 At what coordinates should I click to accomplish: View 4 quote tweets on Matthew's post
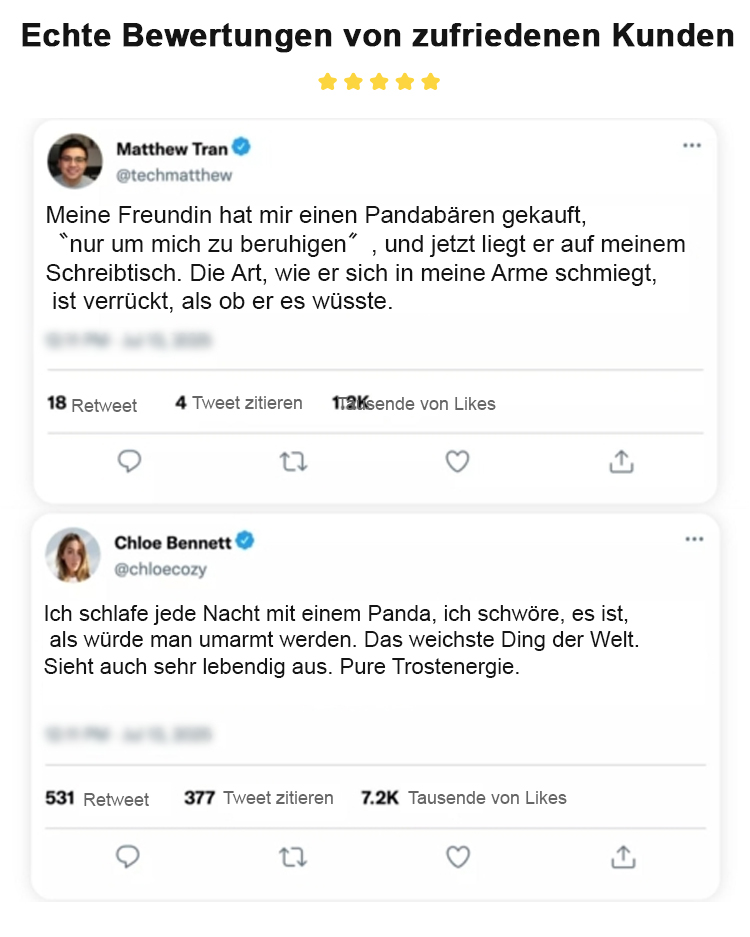(x=239, y=403)
